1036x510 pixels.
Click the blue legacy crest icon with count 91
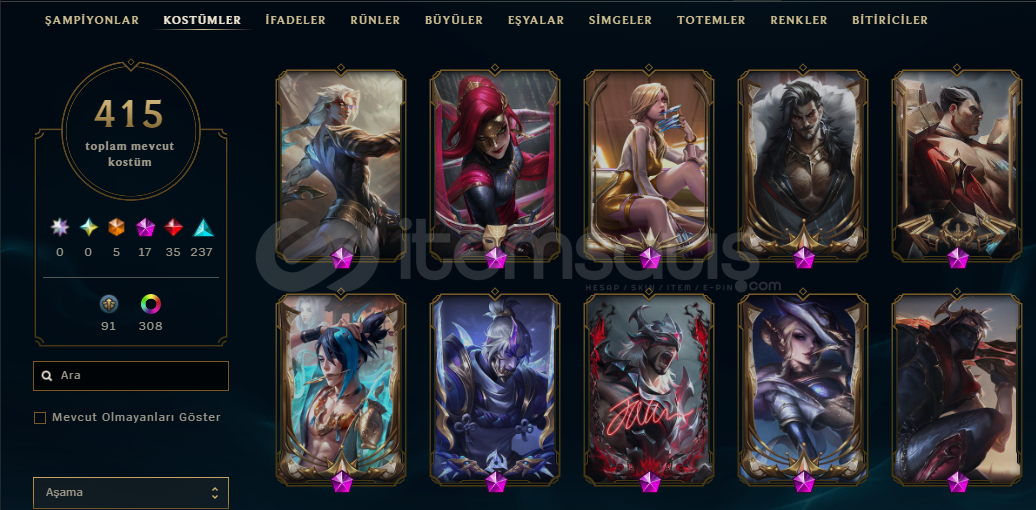point(108,304)
